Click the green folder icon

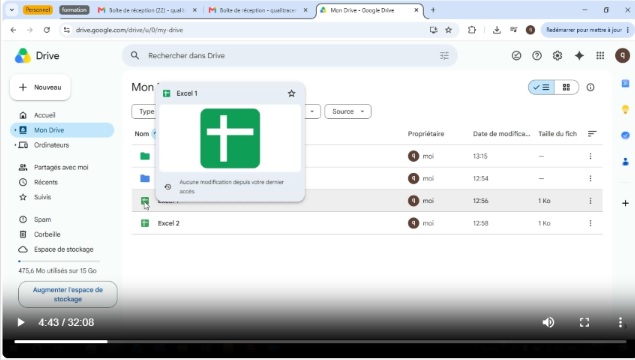(145, 156)
